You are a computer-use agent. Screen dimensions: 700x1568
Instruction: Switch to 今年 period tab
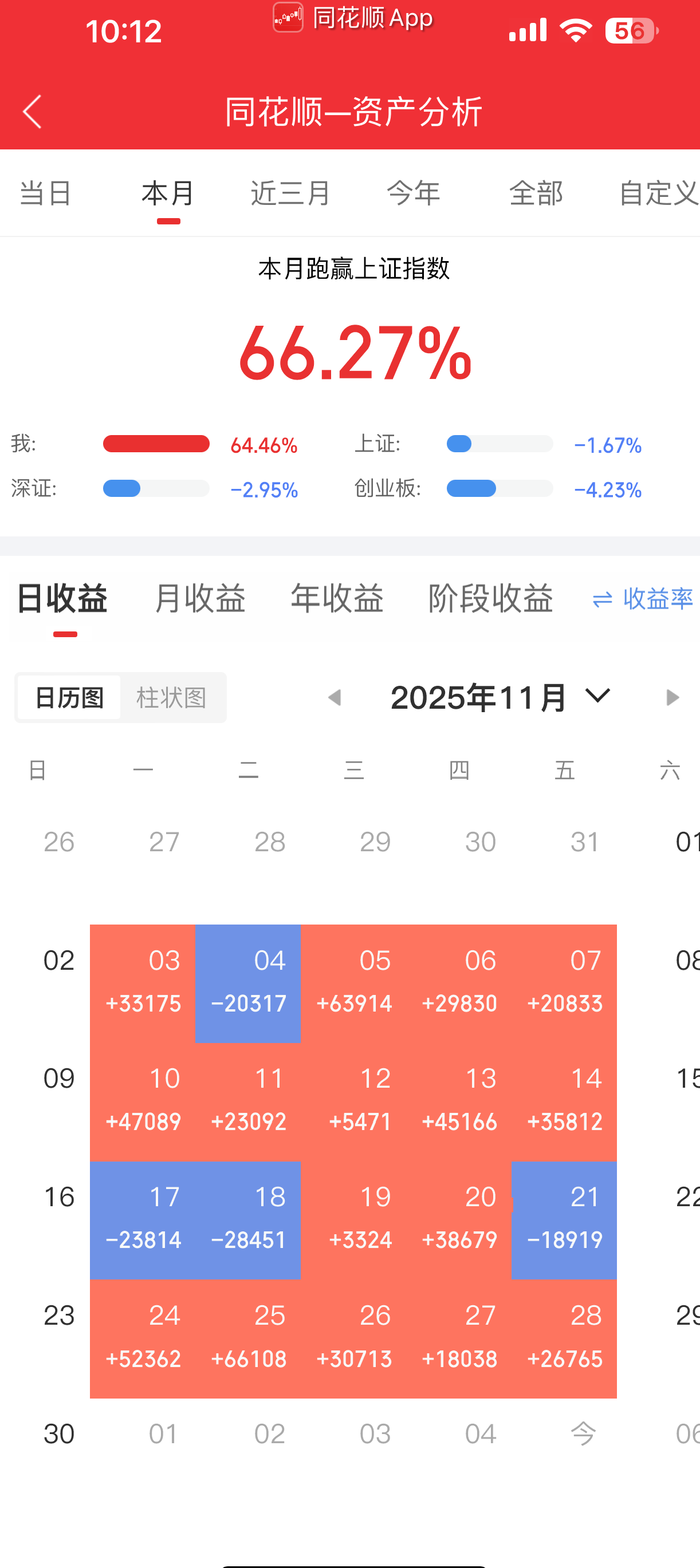pos(414,193)
